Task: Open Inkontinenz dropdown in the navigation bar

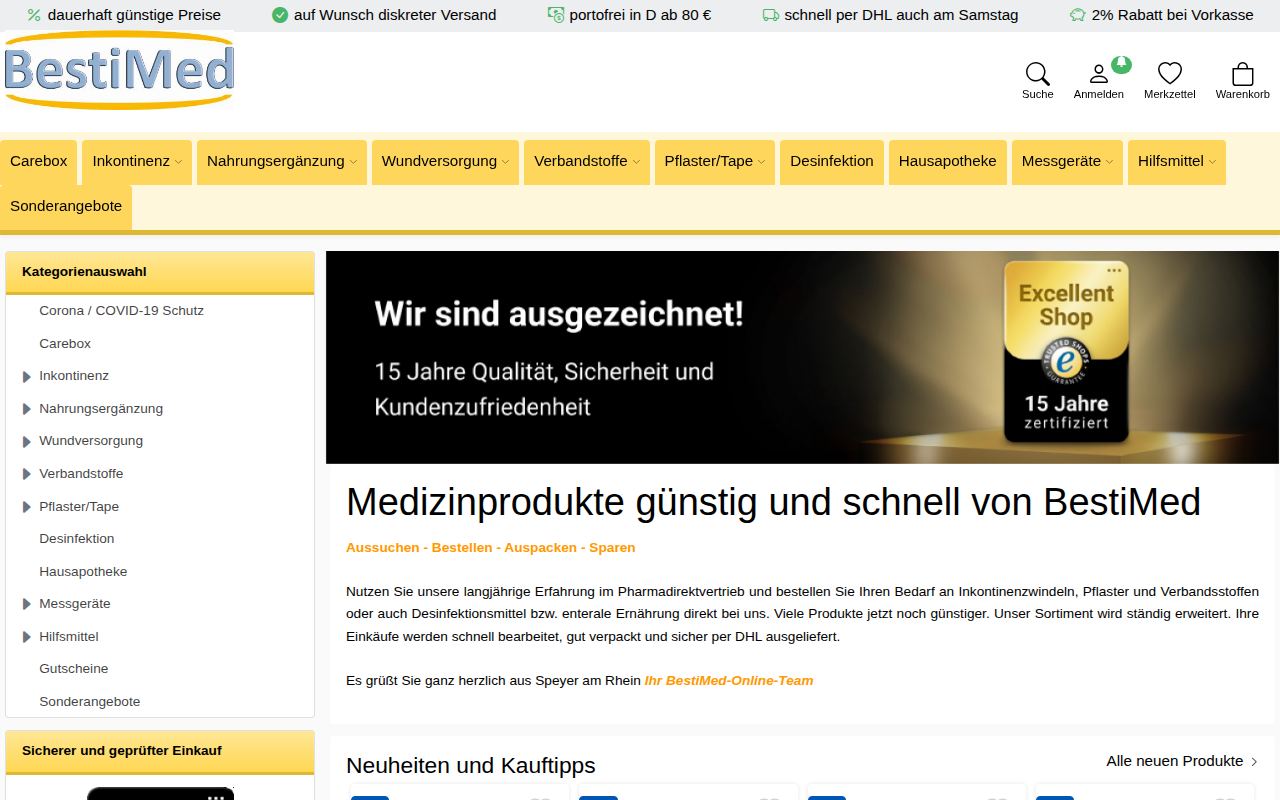Action: tap(137, 162)
